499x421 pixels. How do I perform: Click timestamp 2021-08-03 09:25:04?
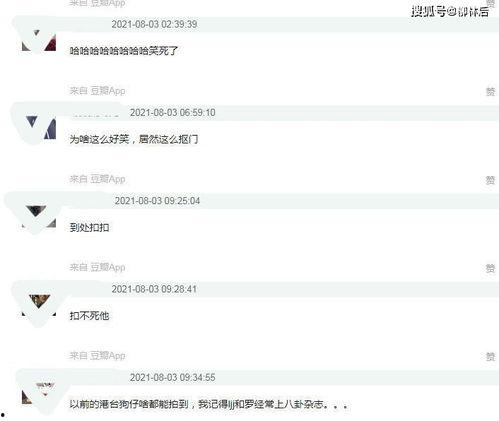[157, 201]
